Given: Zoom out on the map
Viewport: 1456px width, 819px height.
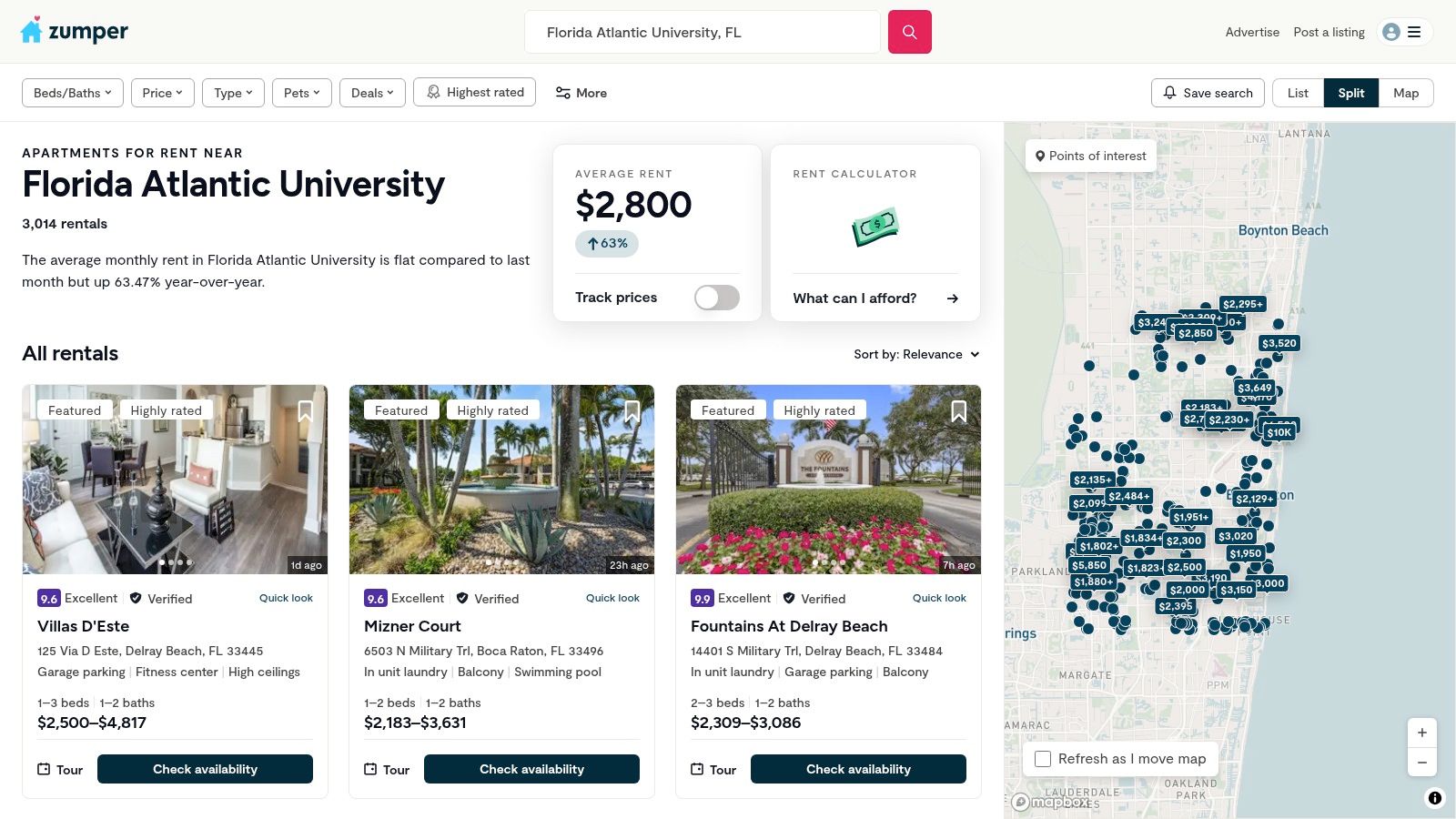Looking at the screenshot, I should coord(1422,762).
